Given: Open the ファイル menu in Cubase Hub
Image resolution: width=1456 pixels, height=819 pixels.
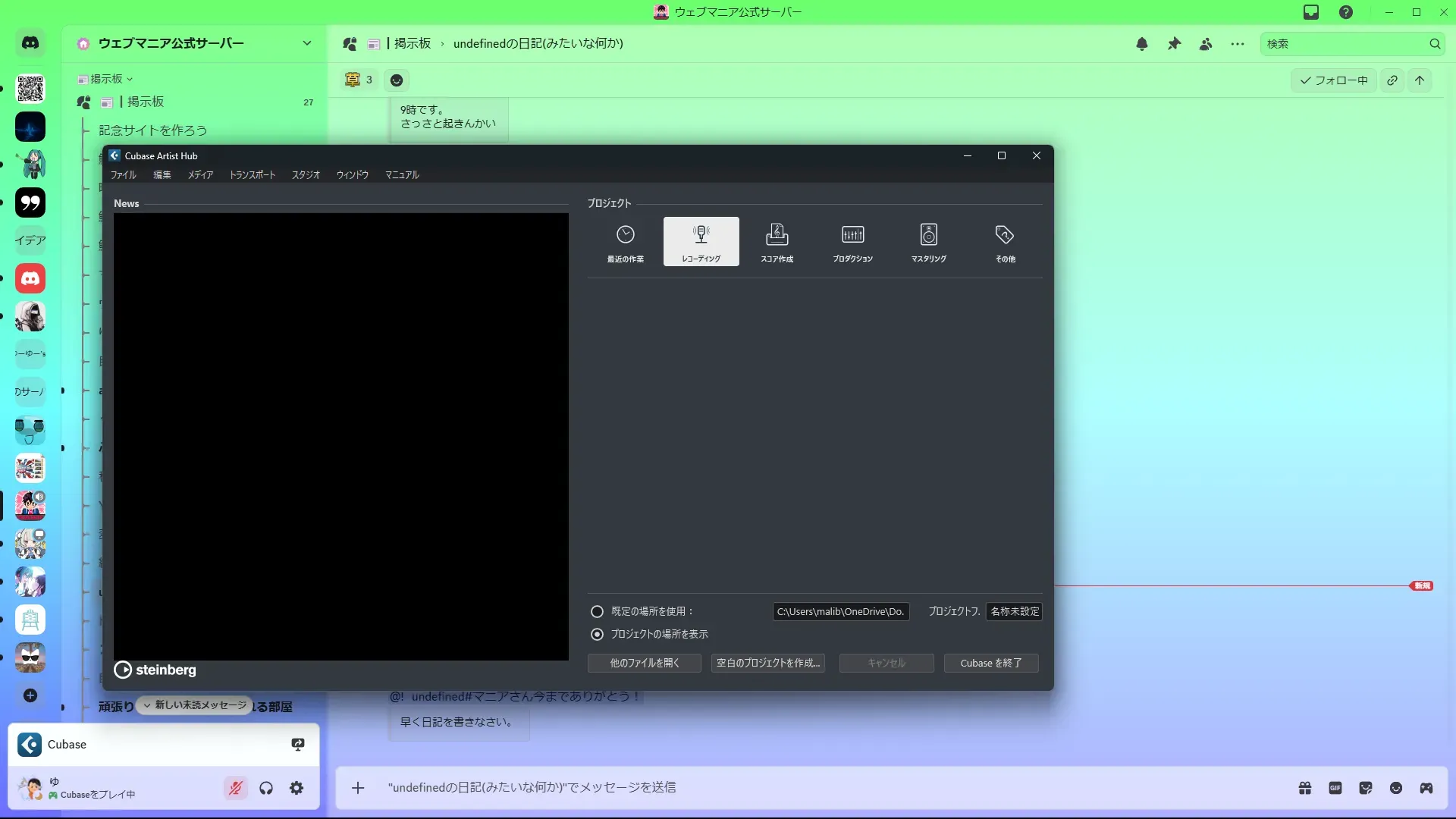Looking at the screenshot, I should tap(123, 175).
